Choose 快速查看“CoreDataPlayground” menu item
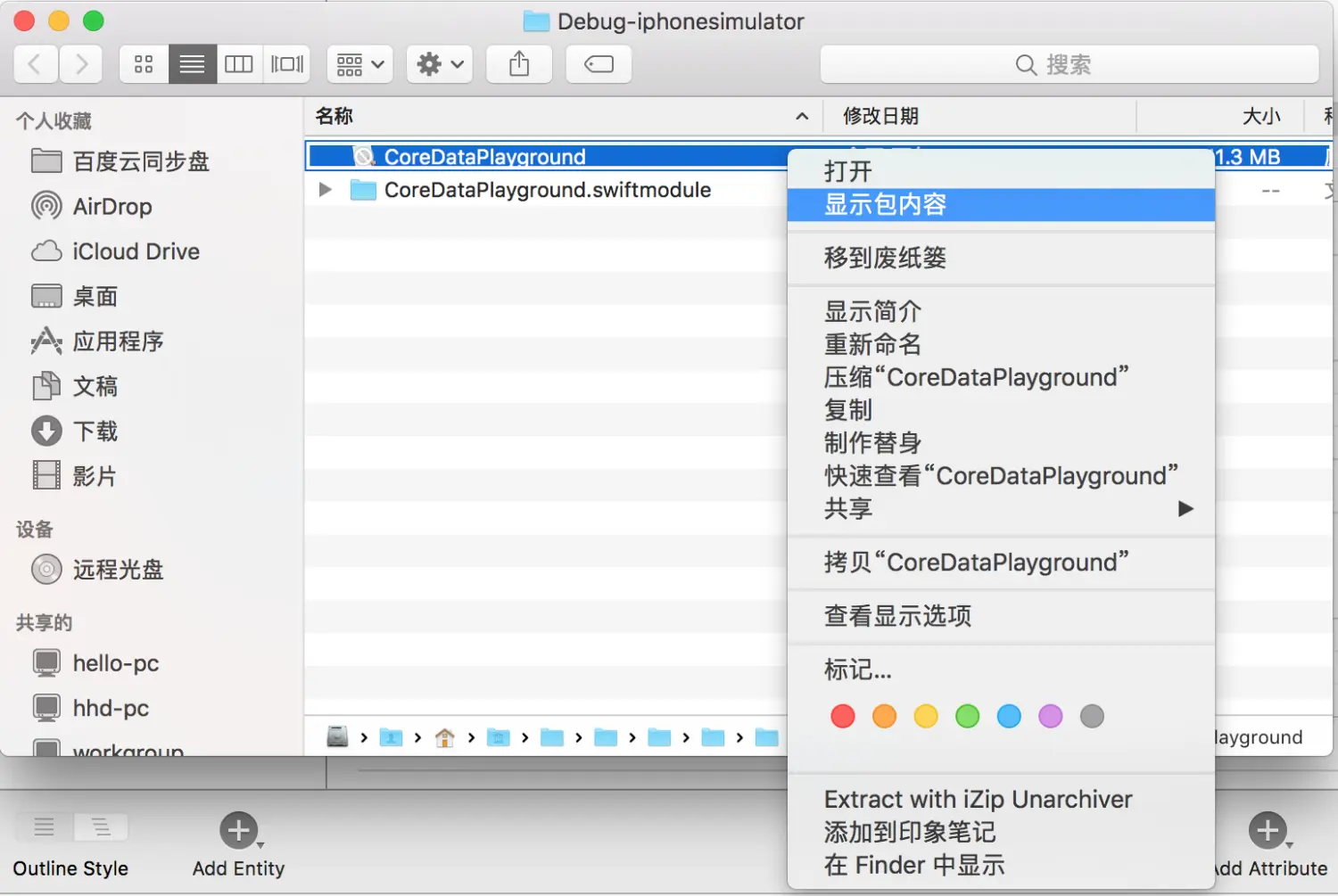This screenshot has width=1338, height=896. click(1001, 476)
